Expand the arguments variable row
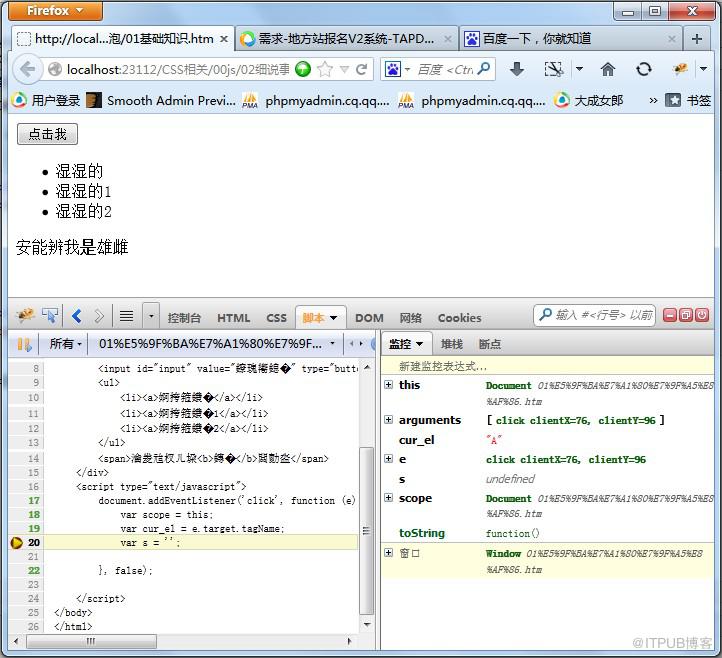Image resolution: width=722 pixels, height=658 pixels. click(389, 419)
